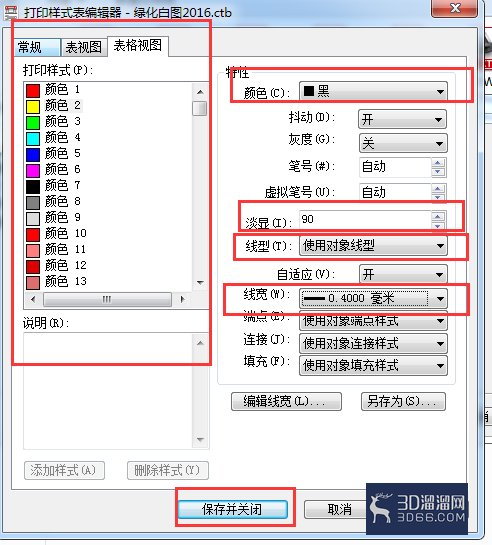This screenshot has height=545, width=492.
Task: Pick 颜色 13 in the list
Action: (x=56, y=282)
